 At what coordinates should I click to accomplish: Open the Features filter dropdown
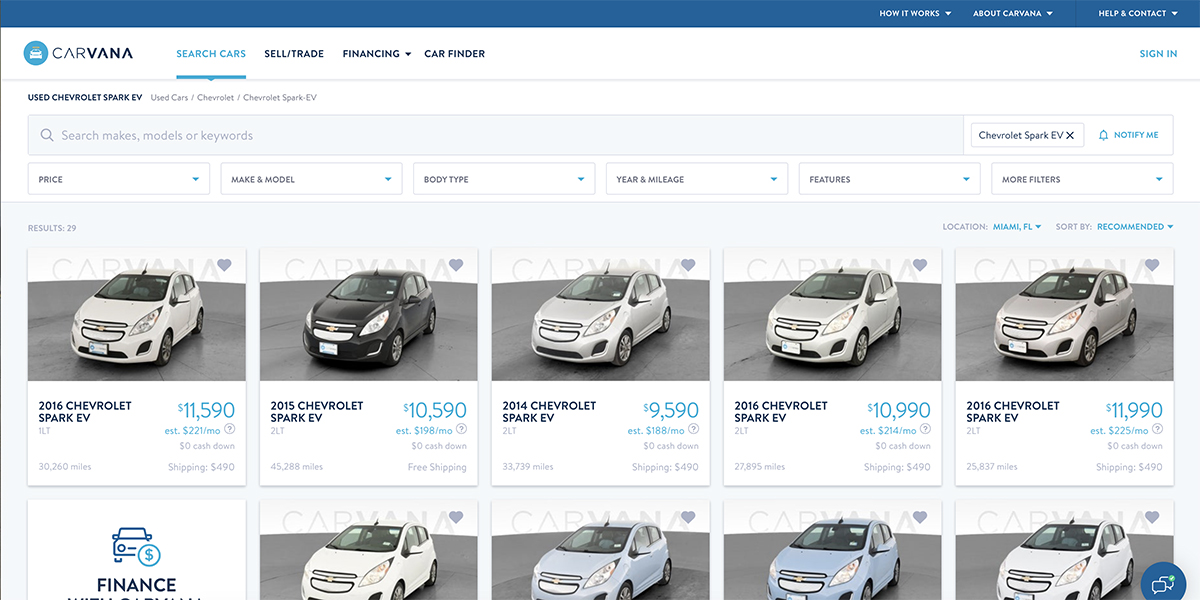[x=890, y=179]
